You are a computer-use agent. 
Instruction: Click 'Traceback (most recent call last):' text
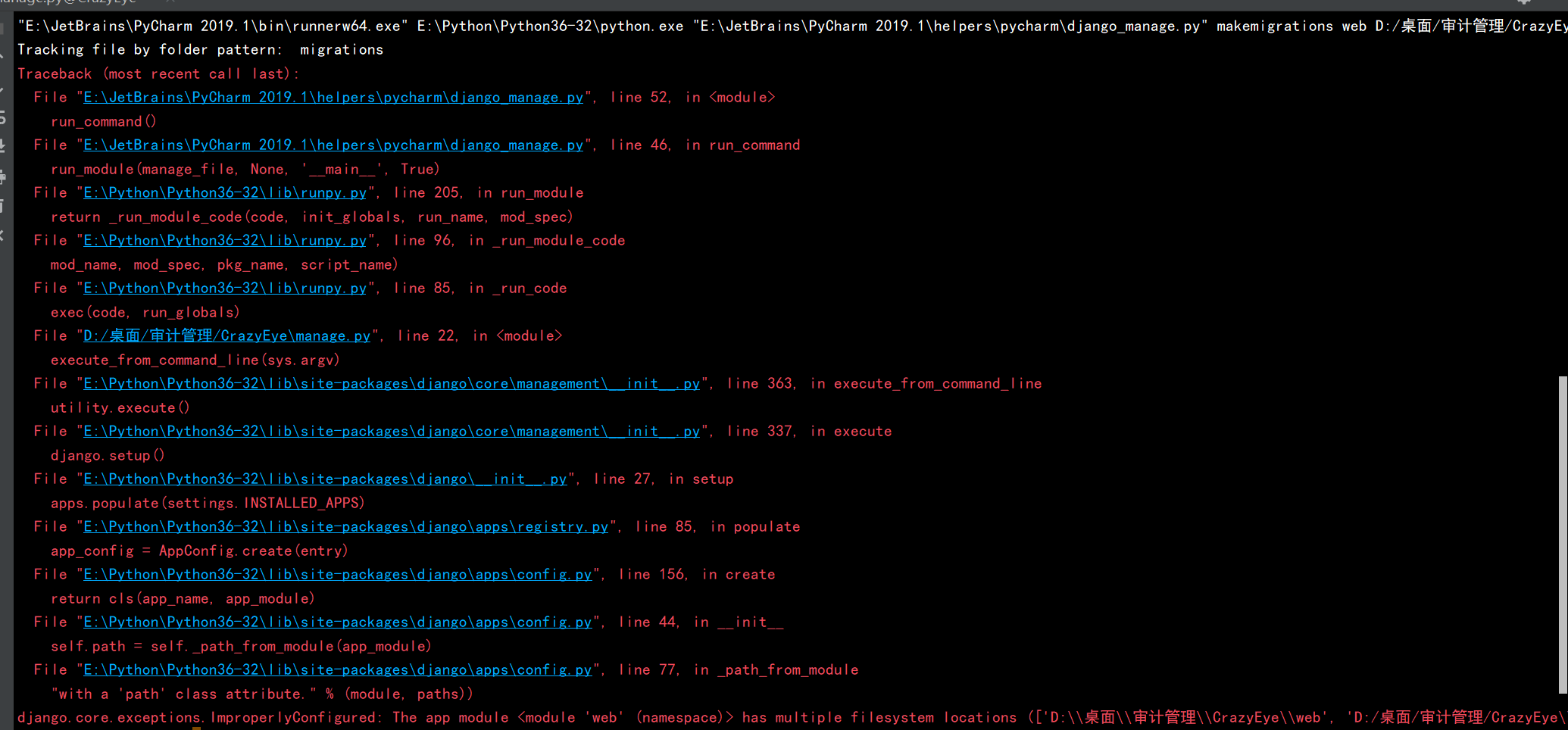point(158,74)
